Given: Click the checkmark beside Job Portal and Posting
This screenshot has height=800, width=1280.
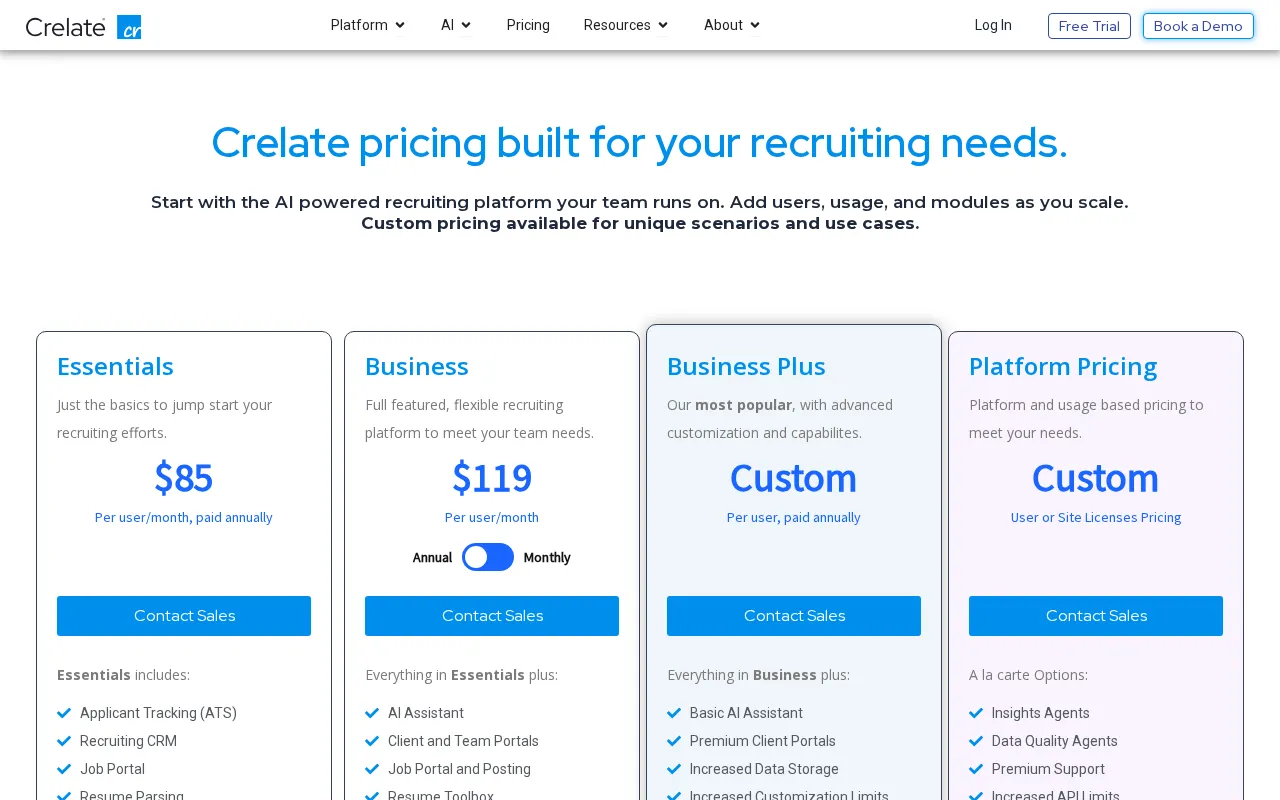Looking at the screenshot, I should pyautogui.click(x=372, y=769).
